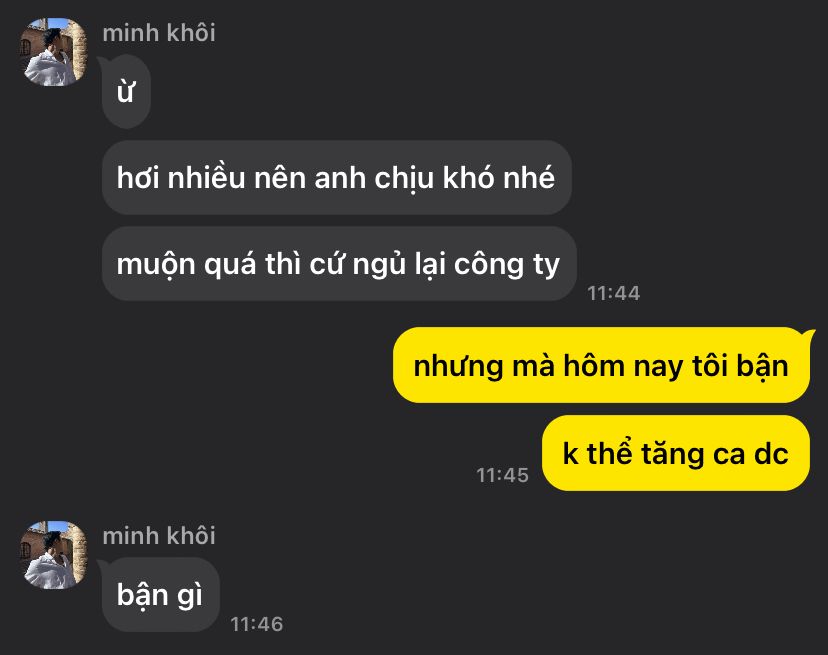Select the 'ừ' message bubble
Image resolution: width=828 pixels, height=655 pixels.
126,91
